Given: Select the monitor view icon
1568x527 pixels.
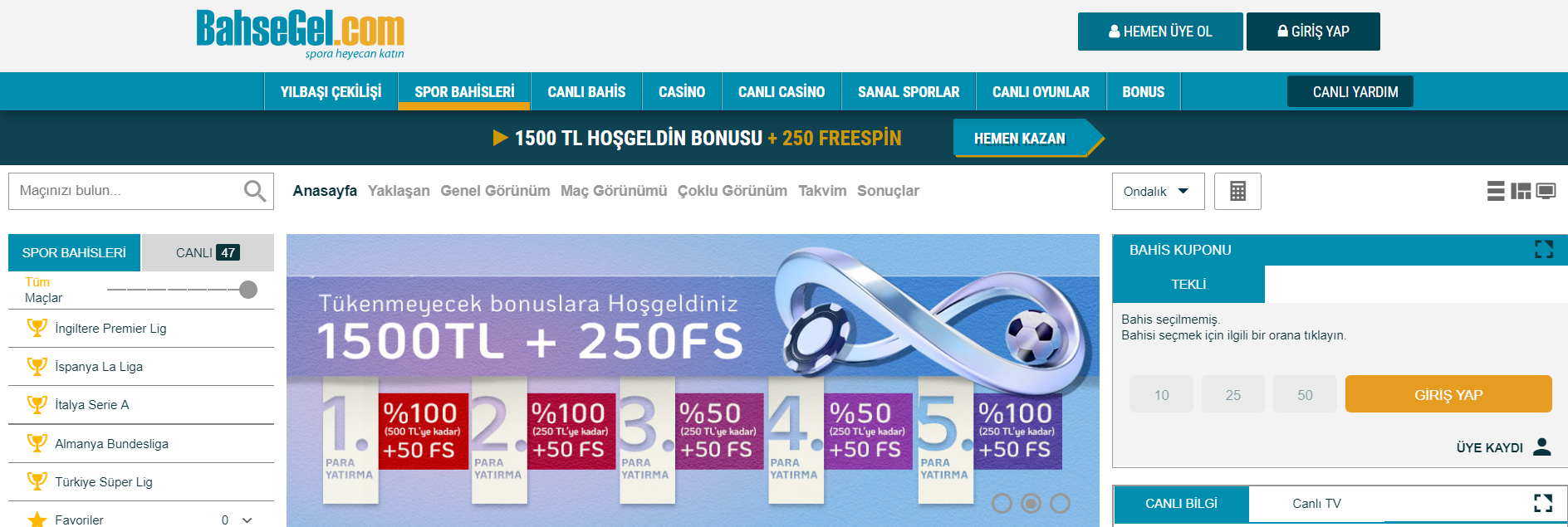Looking at the screenshot, I should tap(1546, 191).
